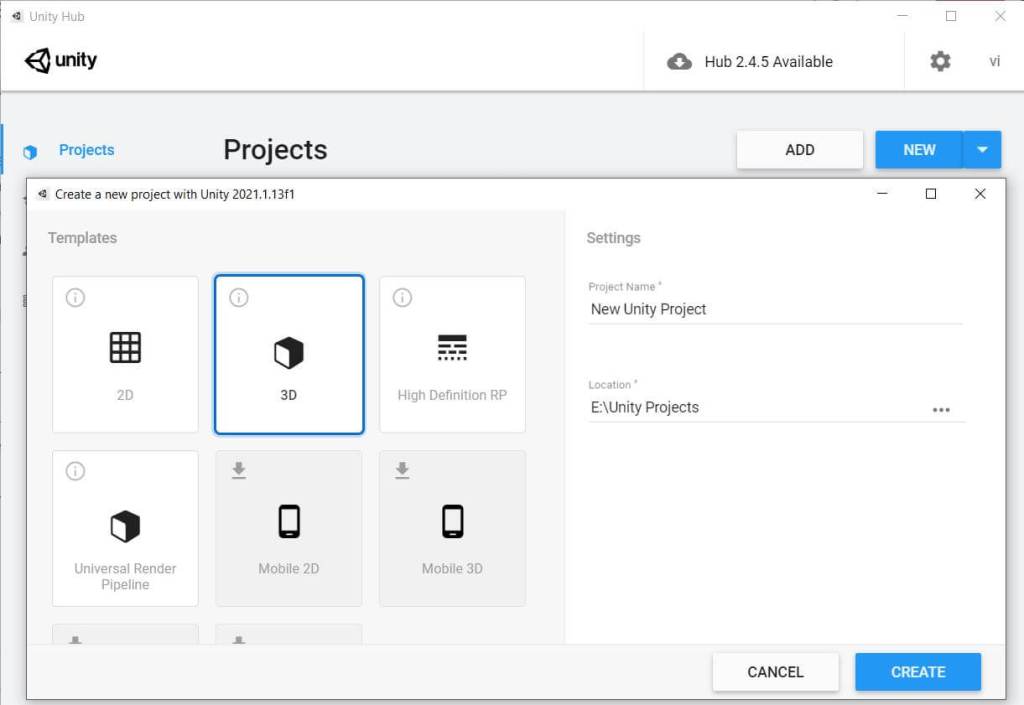Click CREATE to make the project
The height and width of the screenshot is (705, 1024).
(x=918, y=672)
